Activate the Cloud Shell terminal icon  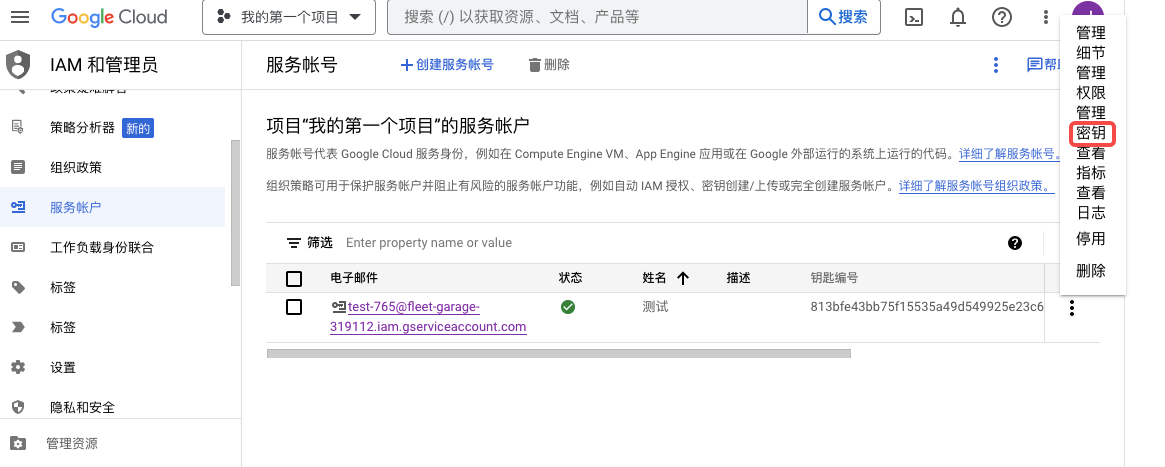click(913, 17)
